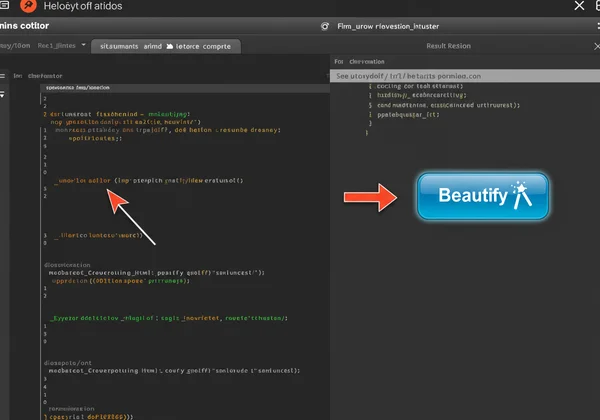Click the 'cluefoutor' label above the code editor
Image resolution: width=600 pixels, height=420 pixels.
(45, 76)
